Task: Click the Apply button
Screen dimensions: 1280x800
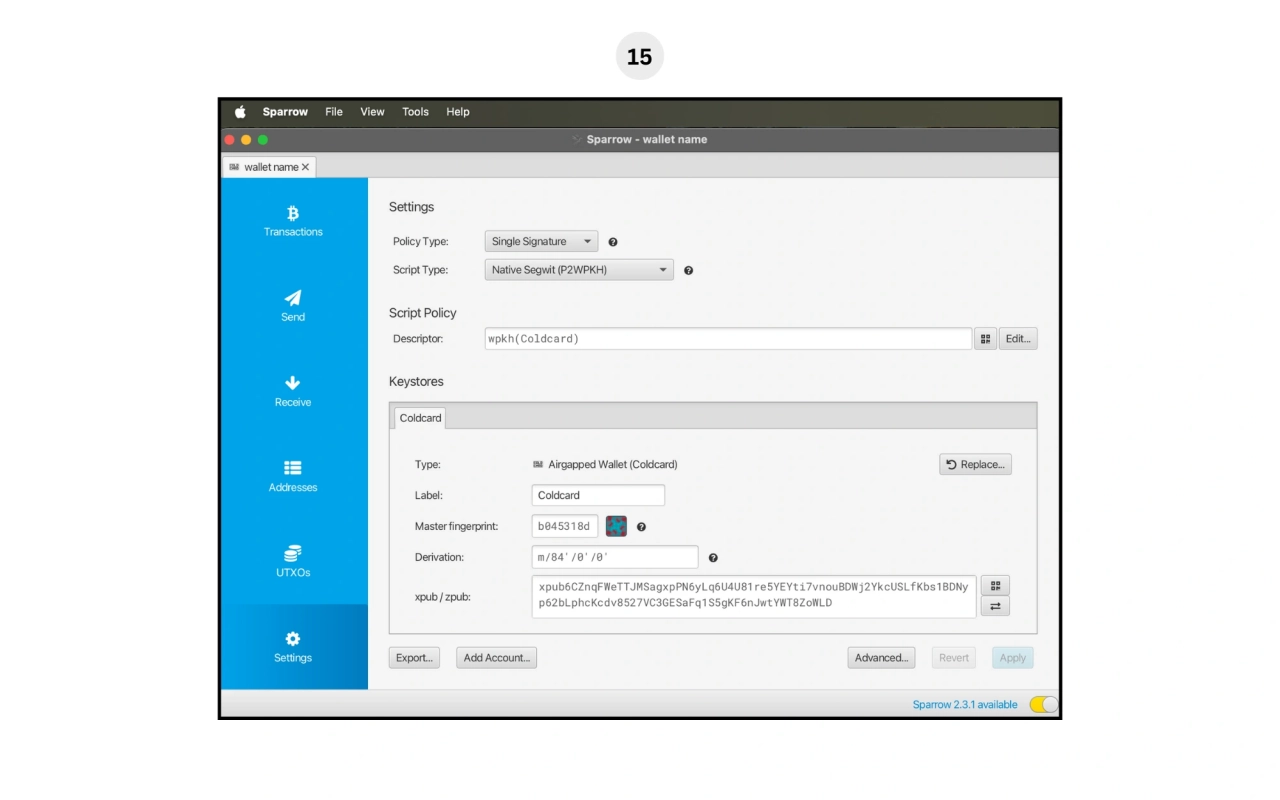Action: (1013, 658)
